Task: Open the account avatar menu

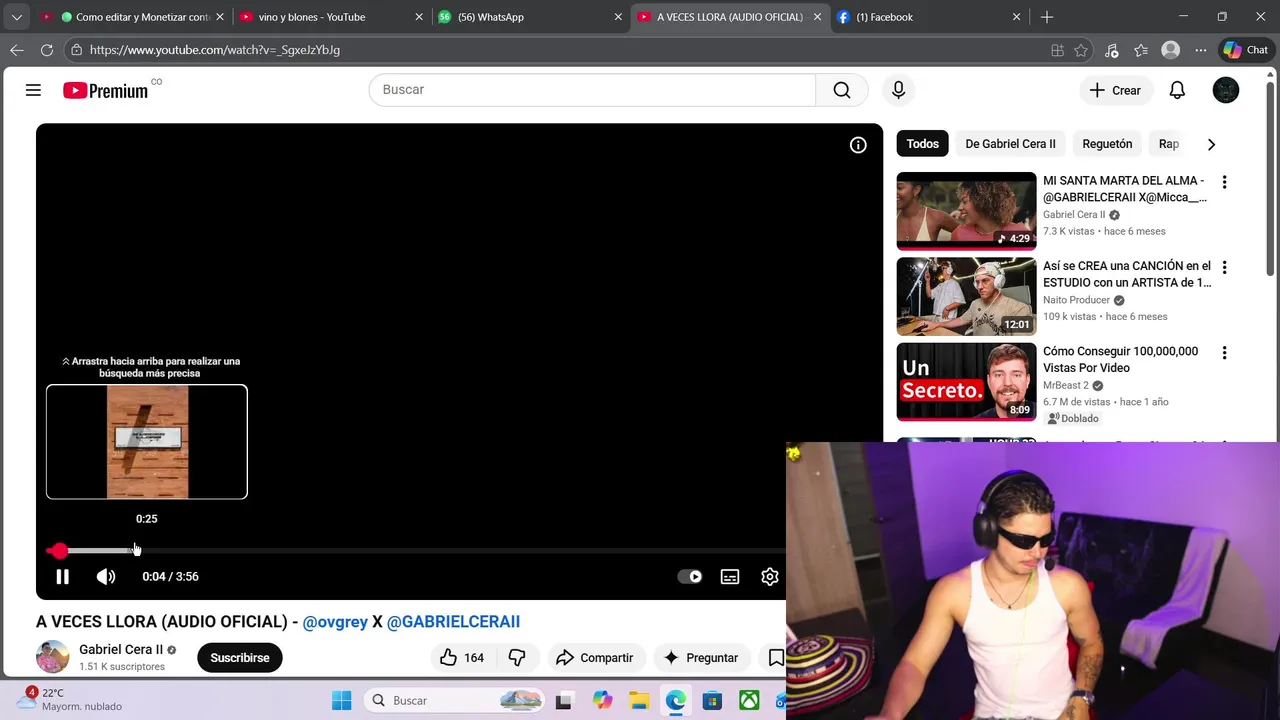Action: click(x=1225, y=90)
